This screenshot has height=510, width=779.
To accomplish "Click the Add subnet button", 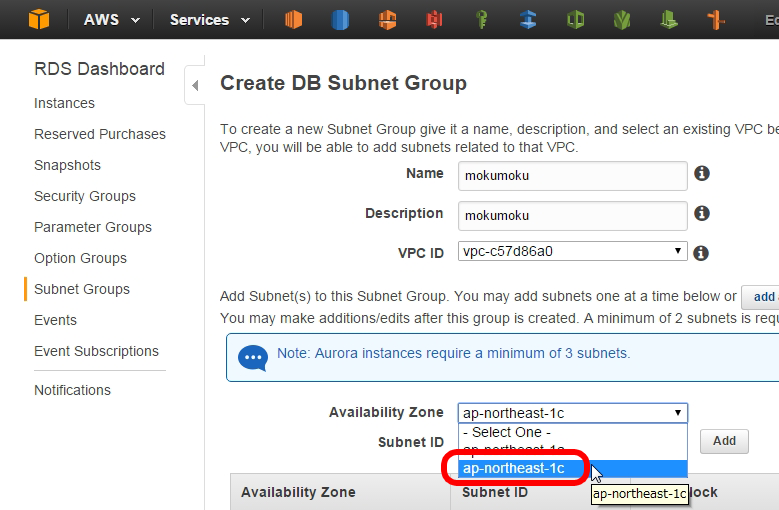I will tap(724, 441).
